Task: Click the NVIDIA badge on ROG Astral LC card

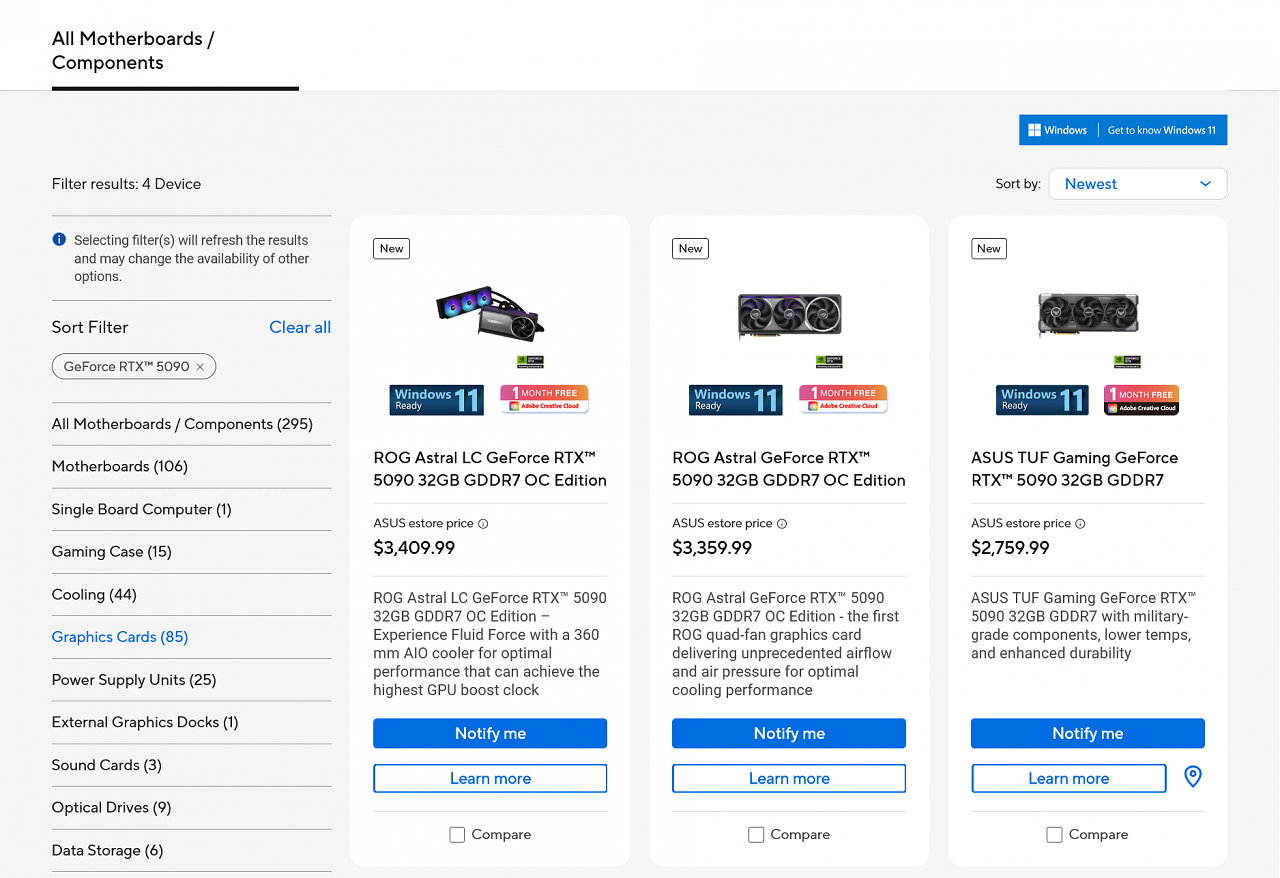Action: tap(530, 362)
